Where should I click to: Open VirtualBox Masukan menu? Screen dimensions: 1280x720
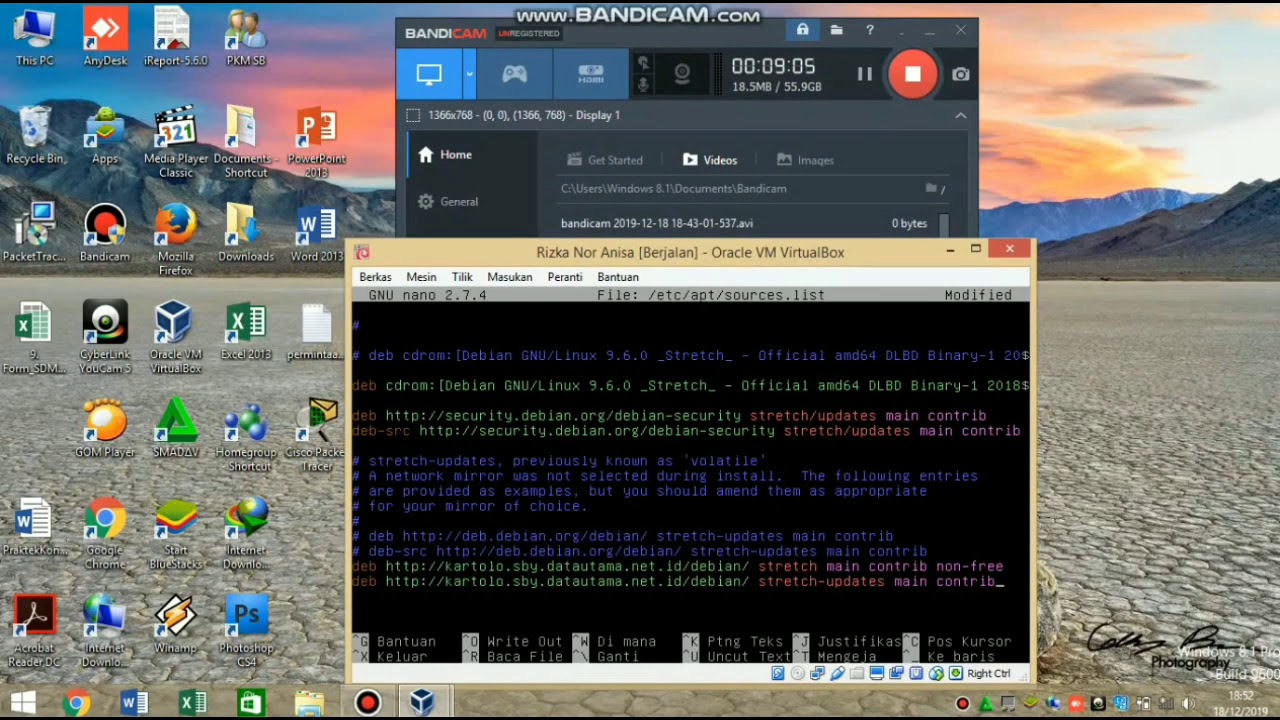click(x=510, y=277)
